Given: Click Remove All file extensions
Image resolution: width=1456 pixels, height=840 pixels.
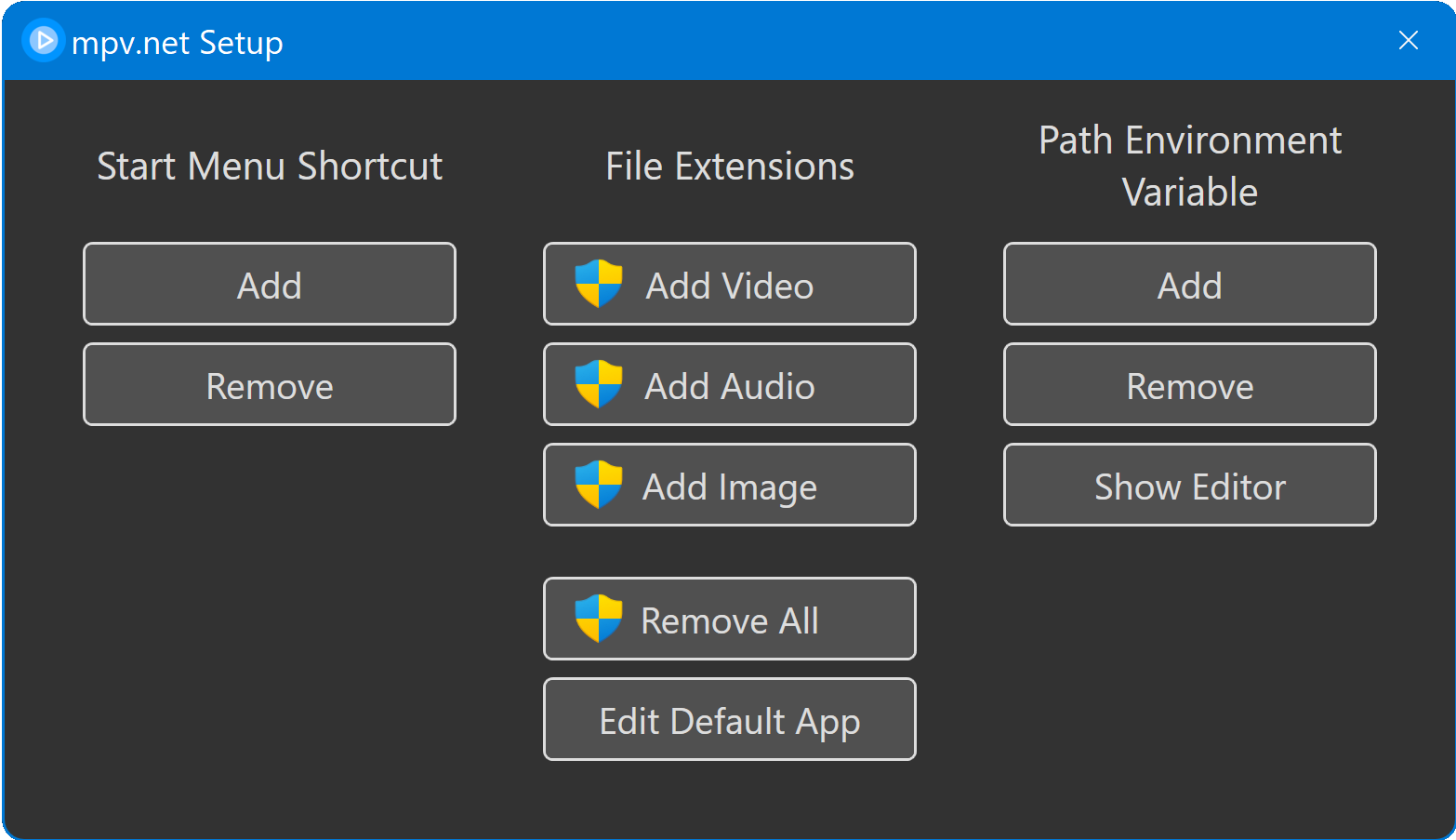Looking at the screenshot, I should (730, 619).
